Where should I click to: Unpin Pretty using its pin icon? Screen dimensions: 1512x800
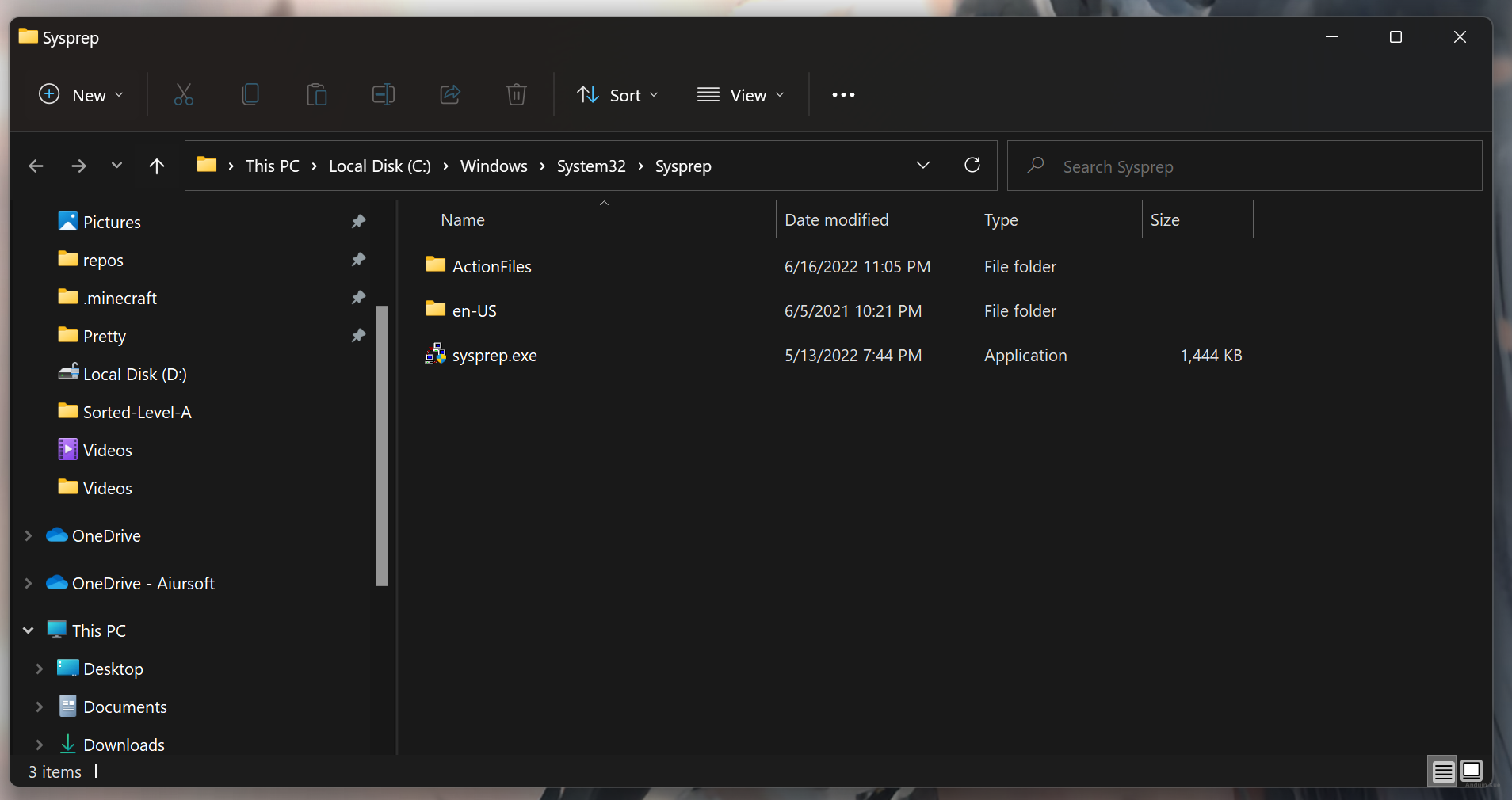358,335
